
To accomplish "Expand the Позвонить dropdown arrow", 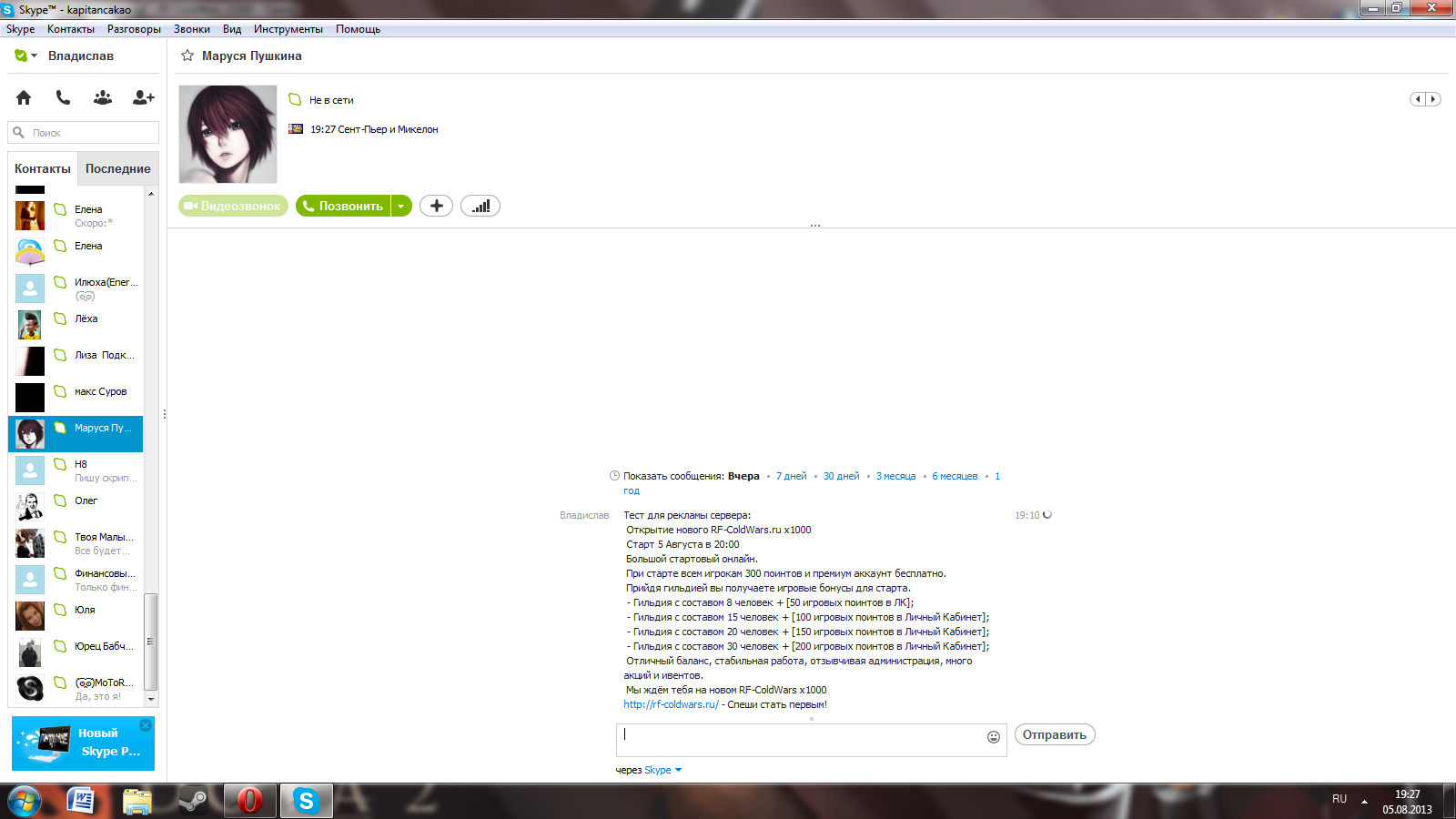I will [401, 206].
